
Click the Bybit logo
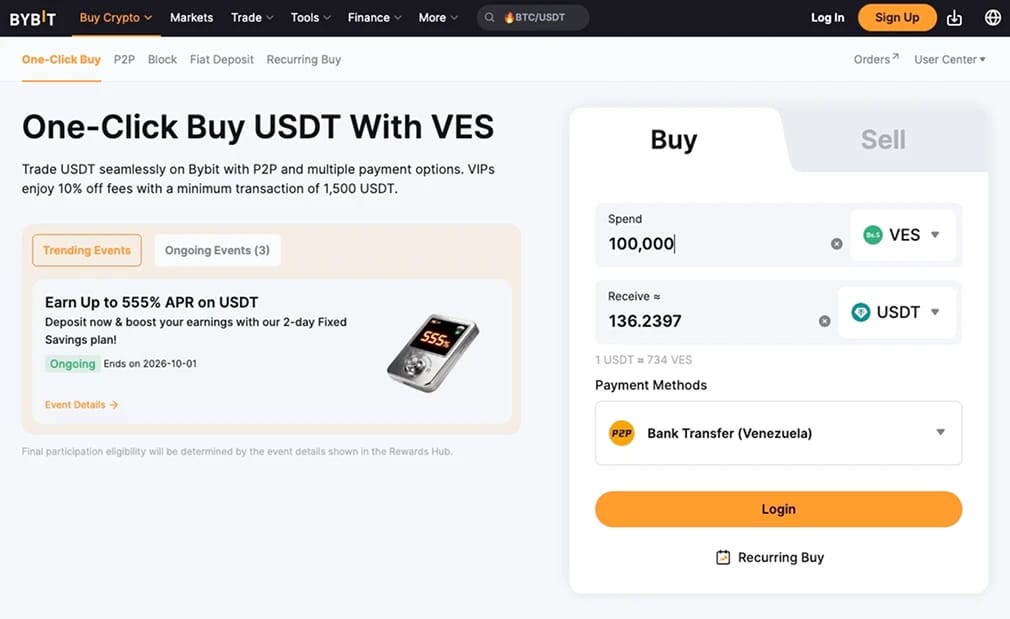click(x=33, y=18)
